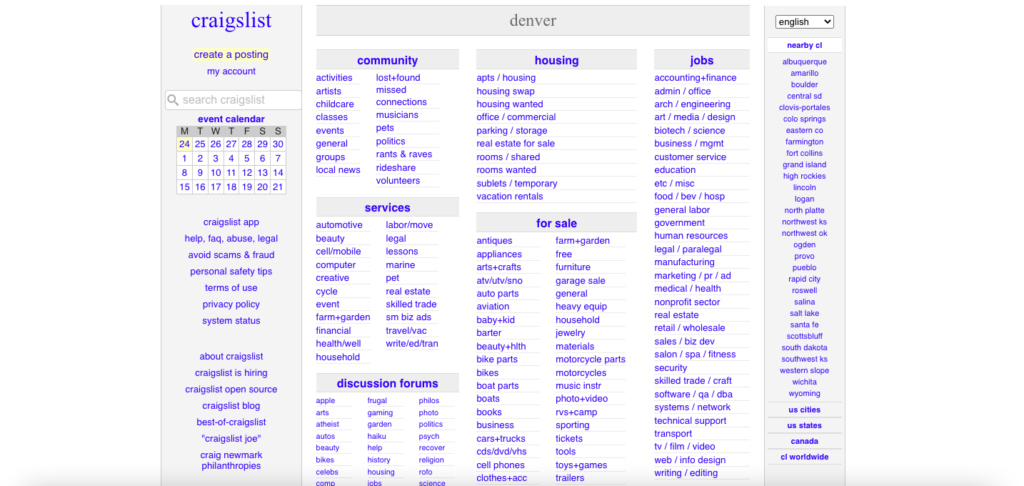Open sublets / temporary housing
Screen dimensions: 1024x486
pos(517,184)
